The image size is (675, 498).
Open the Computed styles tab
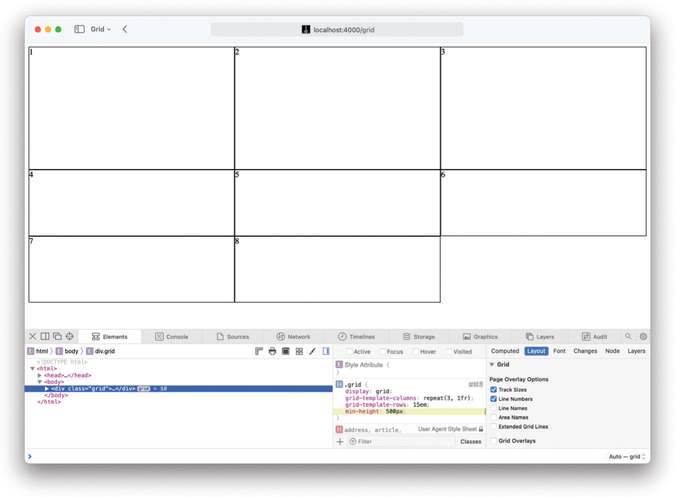(505, 351)
